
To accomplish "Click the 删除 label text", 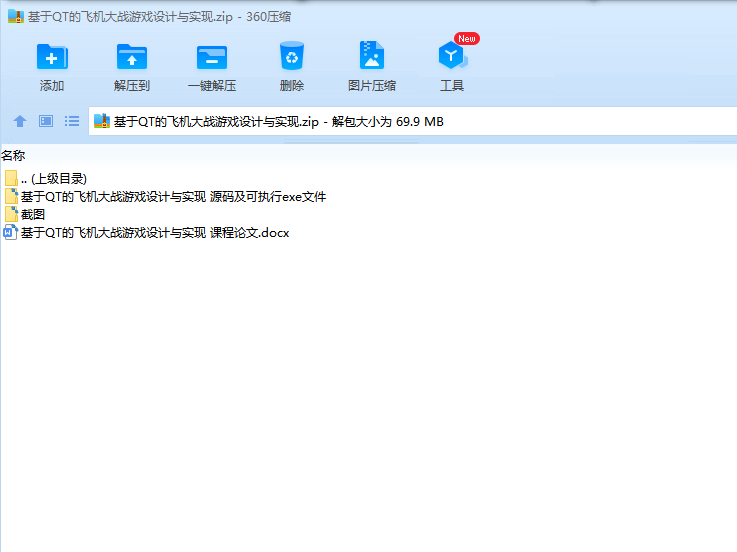I will [x=292, y=86].
